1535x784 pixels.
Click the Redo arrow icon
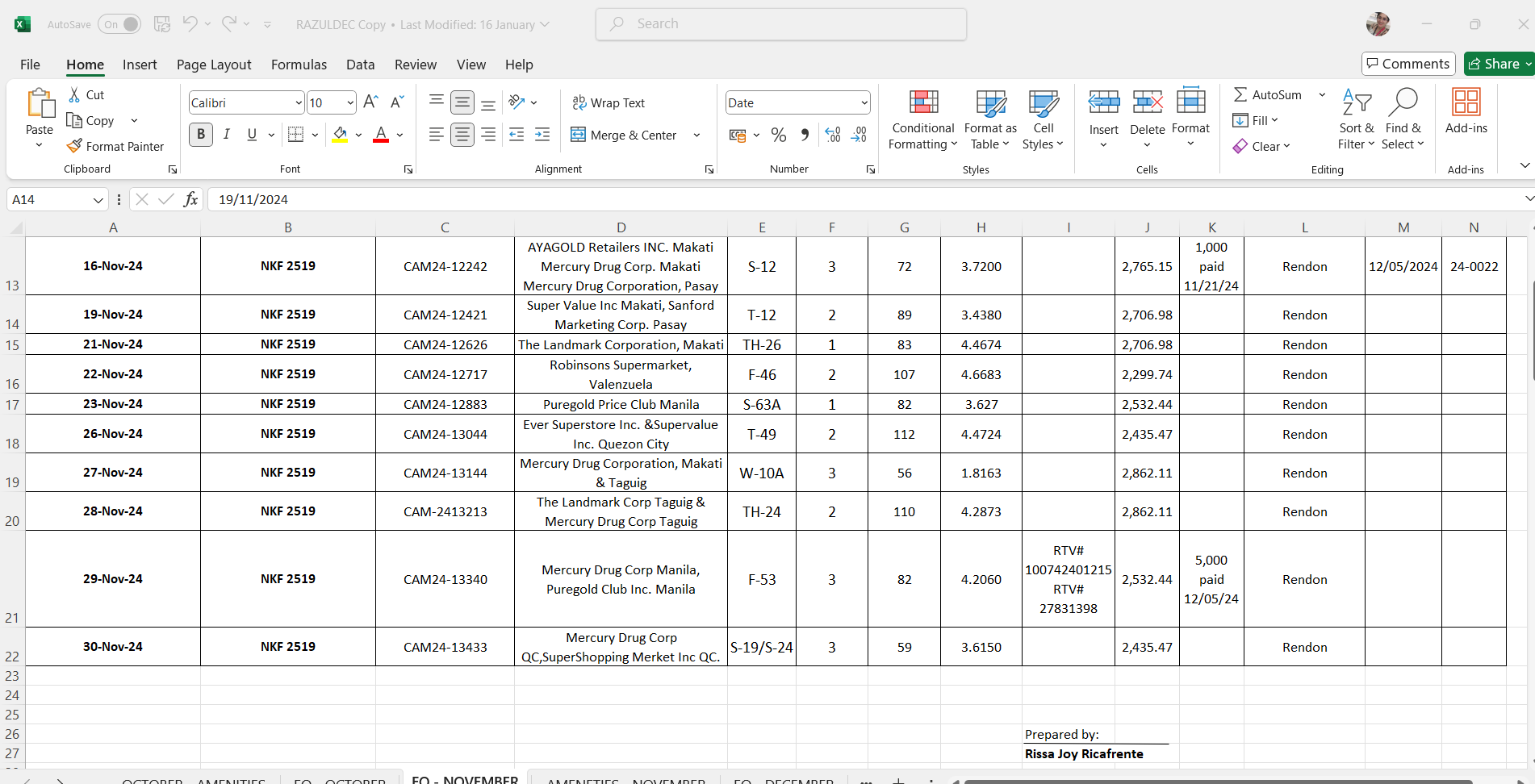(x=229, y=24)
